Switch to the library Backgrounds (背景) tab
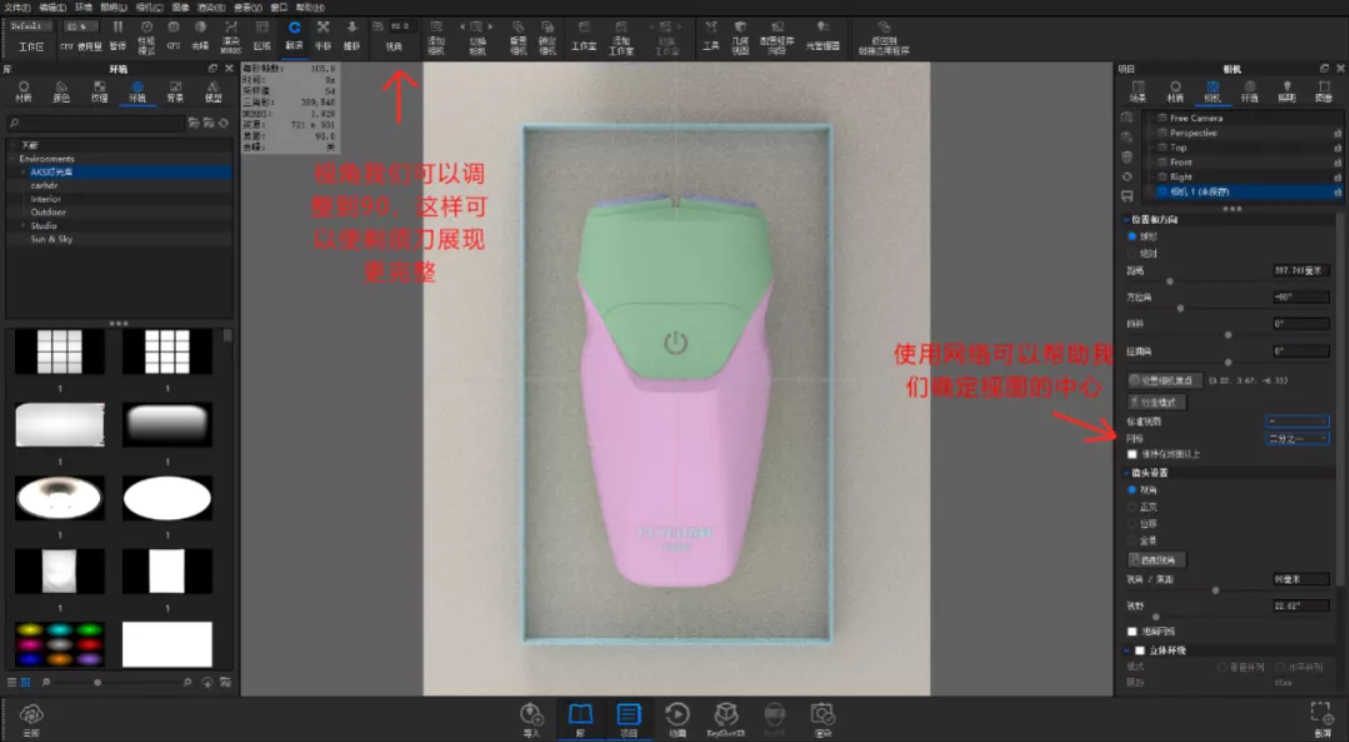Image resolution: width=1349 pixels, height=742 pixels. tap(175, 92)
